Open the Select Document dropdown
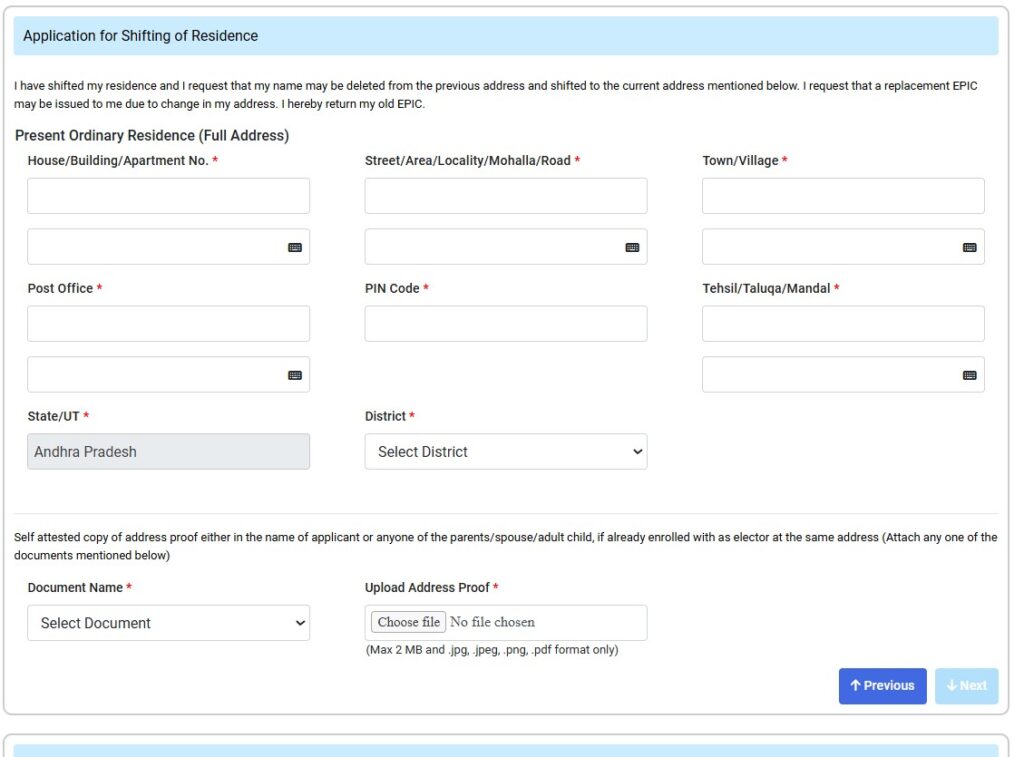Screen dimensions: 1024x757 pyautogui.click(x=168, y=622)
